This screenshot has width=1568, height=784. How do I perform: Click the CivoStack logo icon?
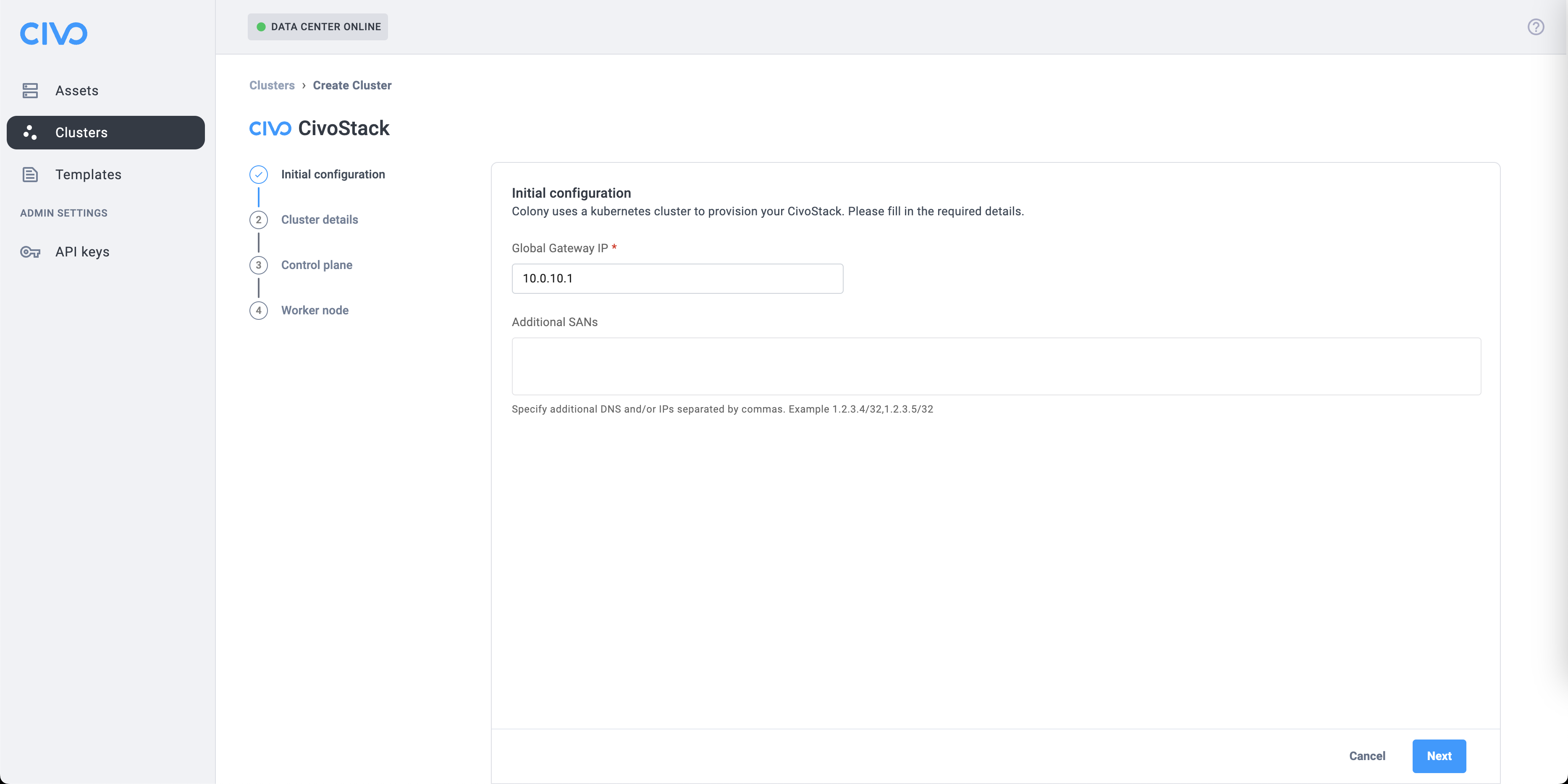pyautogui.click(x=270, y=127)
